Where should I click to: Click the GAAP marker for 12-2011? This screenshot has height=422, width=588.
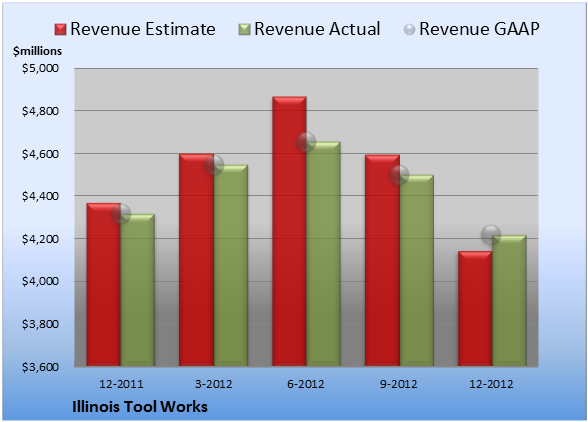coord(121,214)
